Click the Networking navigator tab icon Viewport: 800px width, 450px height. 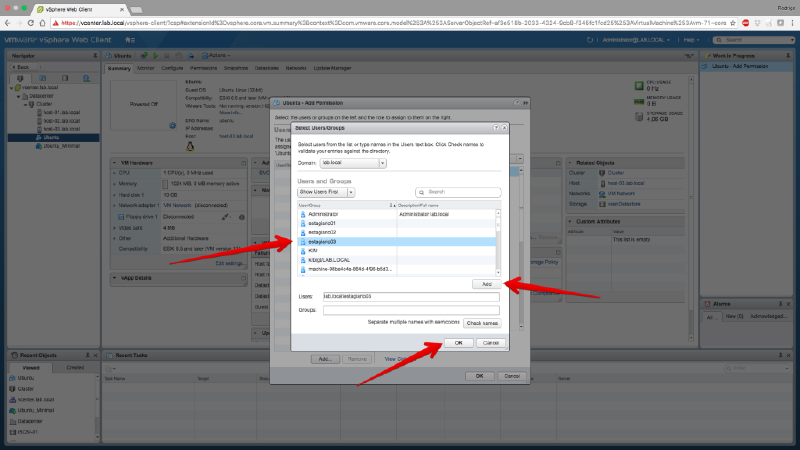click(88, 76)
